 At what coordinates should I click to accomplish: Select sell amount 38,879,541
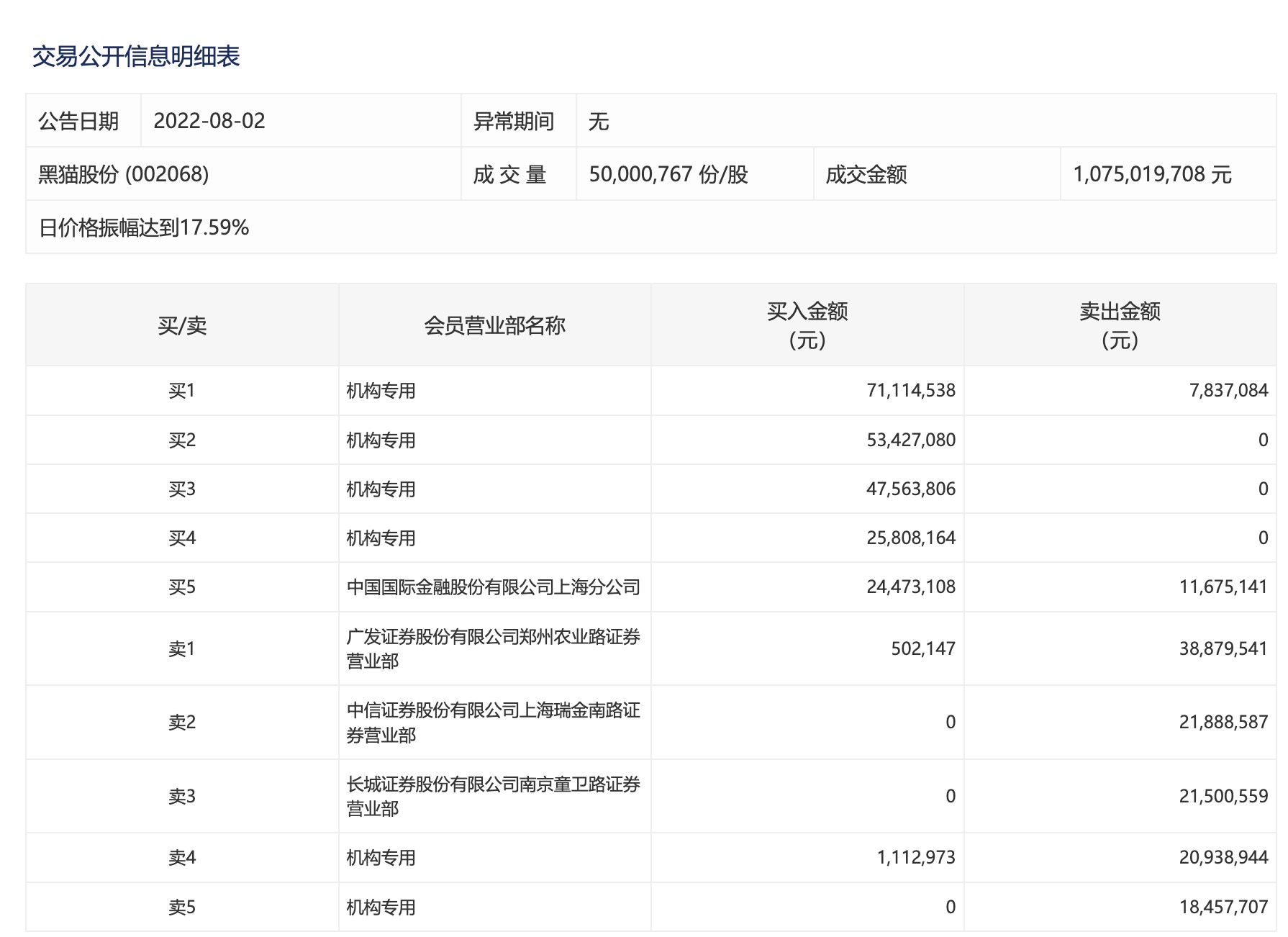(1223, 648)
